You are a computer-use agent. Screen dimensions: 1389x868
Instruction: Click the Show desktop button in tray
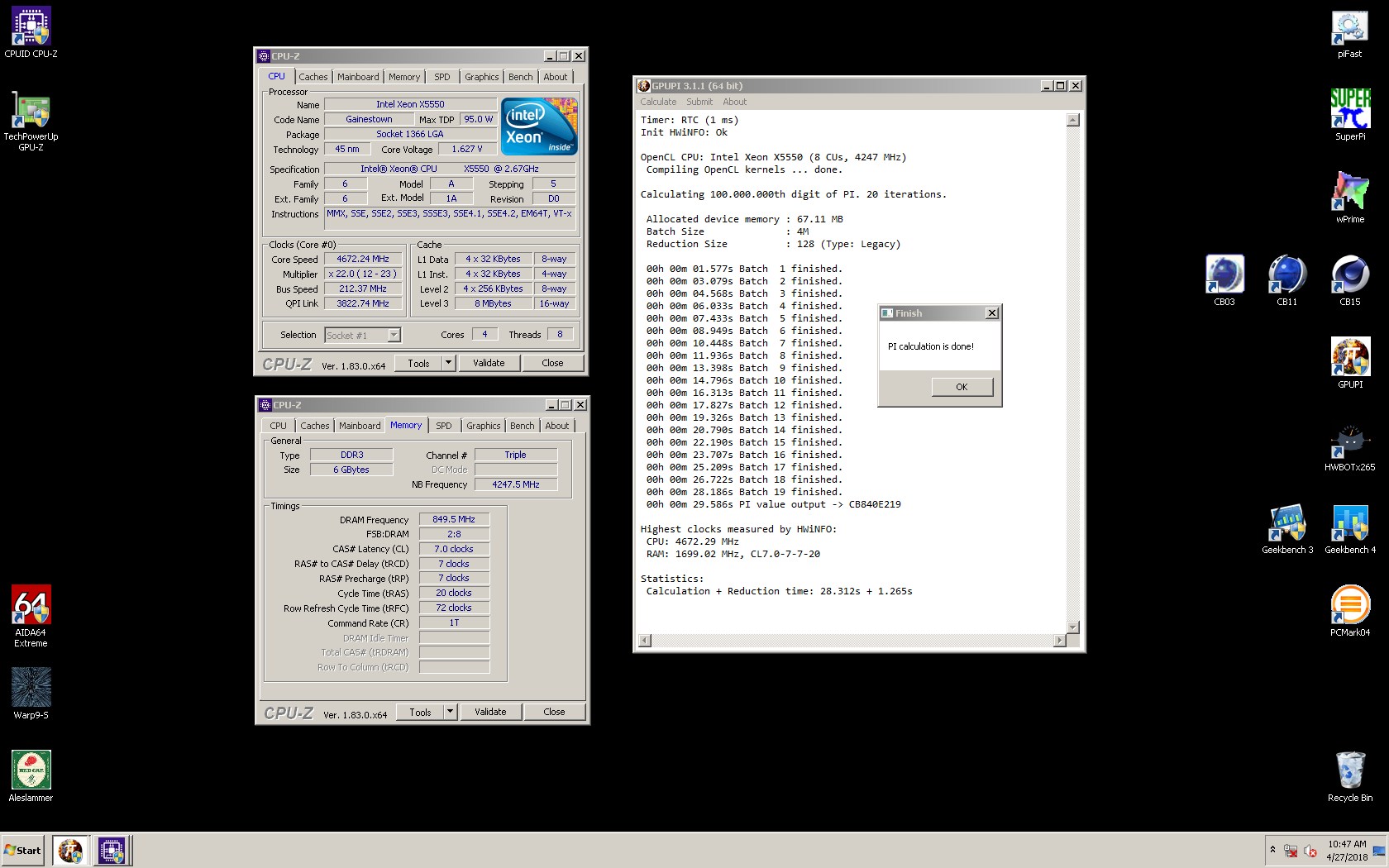point(1378,851)
